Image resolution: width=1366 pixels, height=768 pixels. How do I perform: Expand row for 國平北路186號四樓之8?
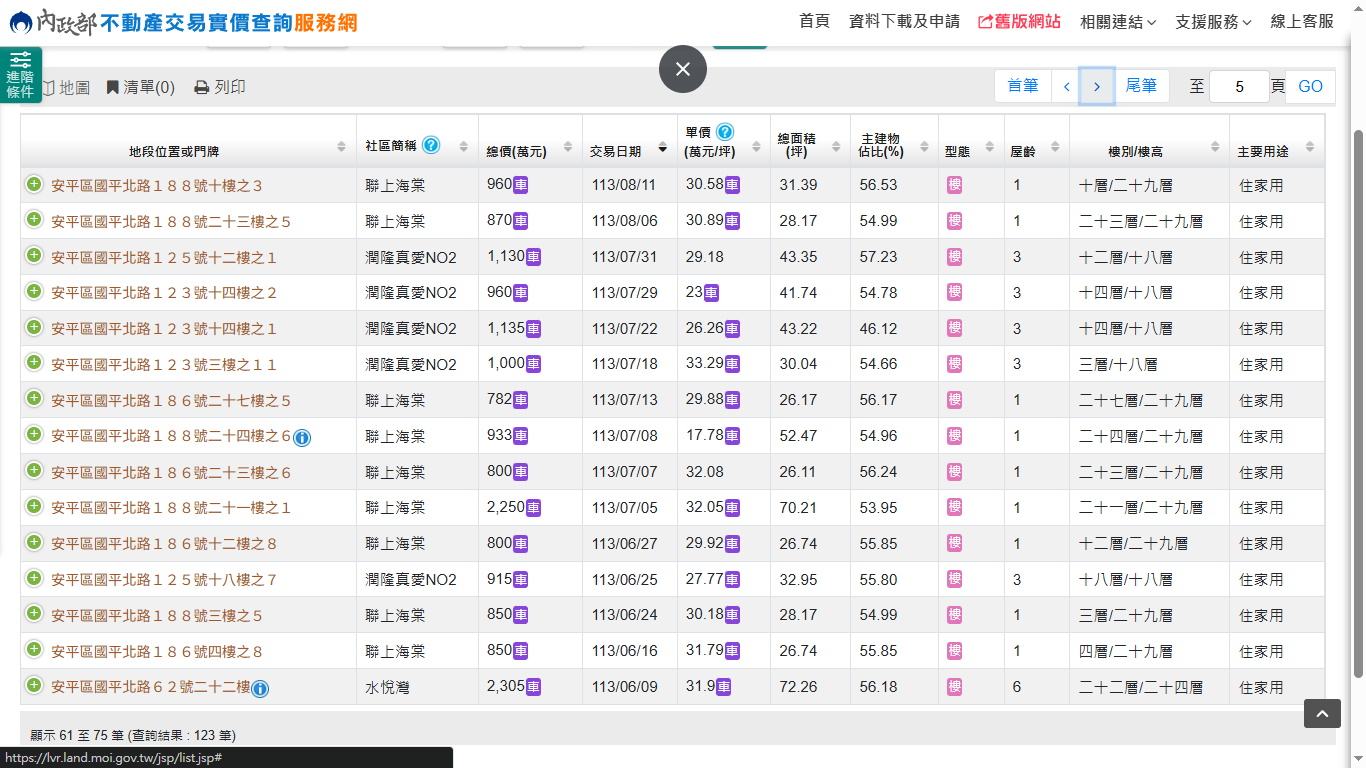pyautogui.click(x=34, y=650)
